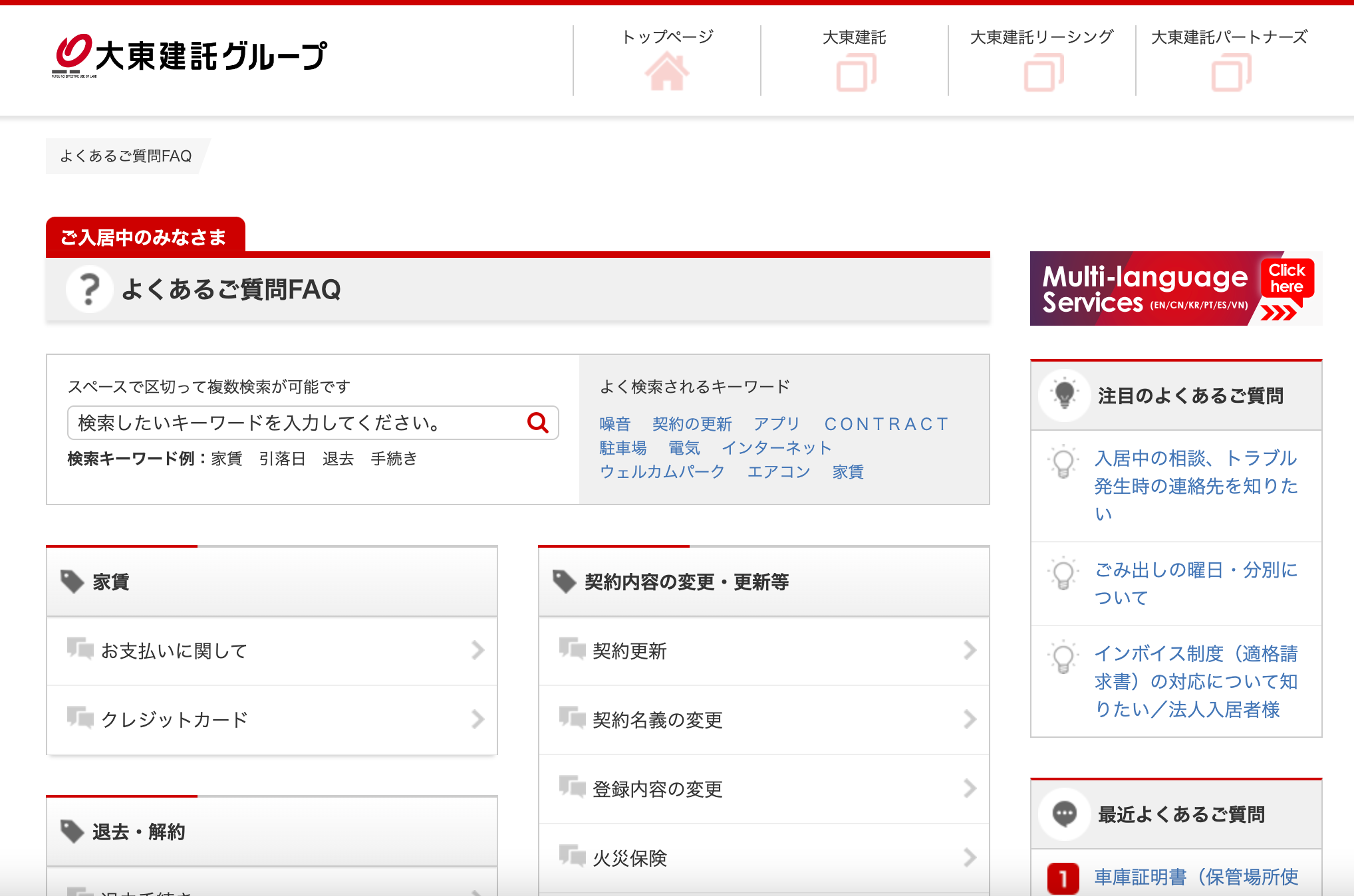Screen dimensions: 1354x896
Task: Click the tag icon next to 退去・解約
Action: [72, 832]
